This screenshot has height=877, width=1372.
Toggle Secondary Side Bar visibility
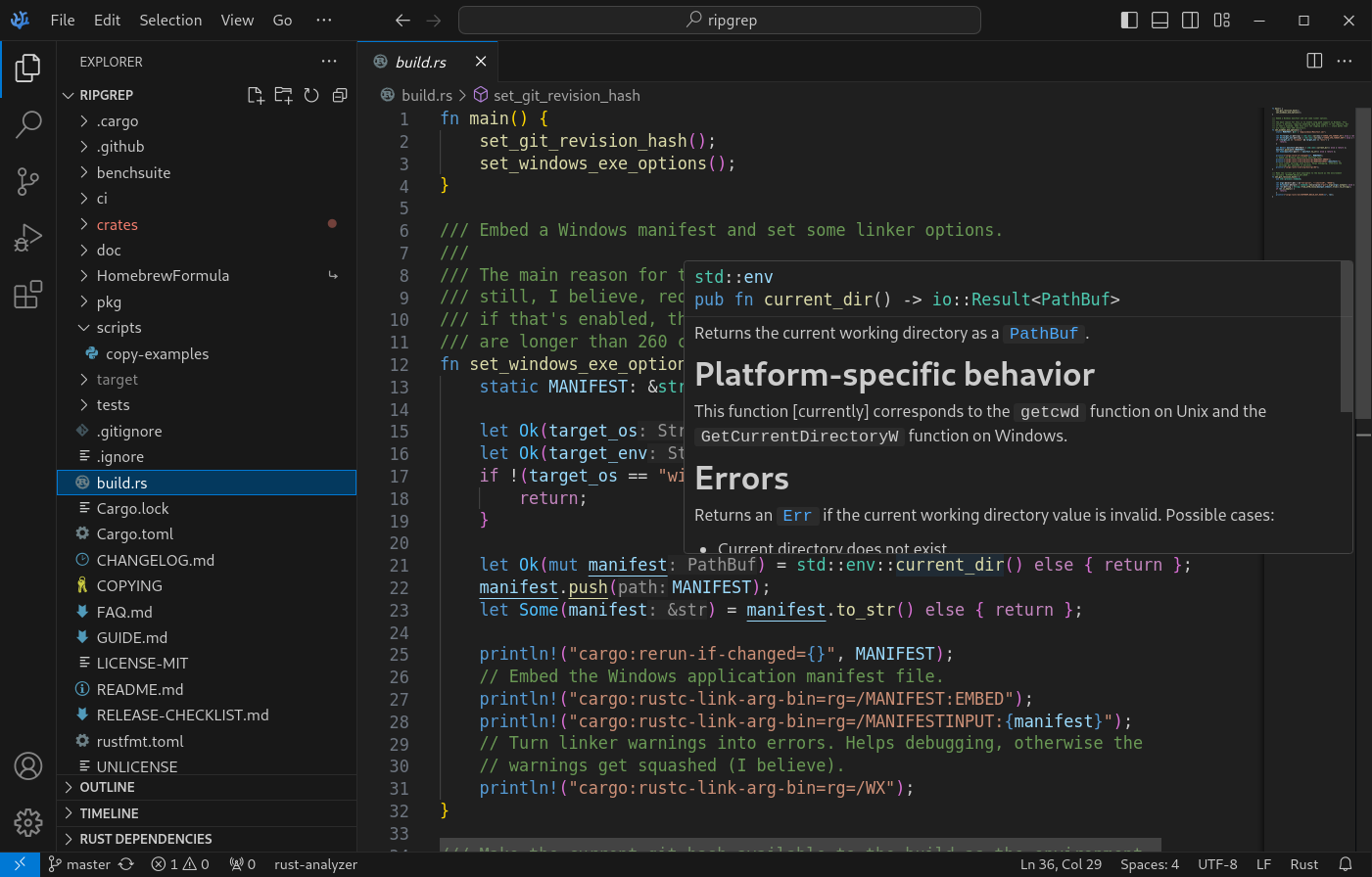(x=1191, y=20)
